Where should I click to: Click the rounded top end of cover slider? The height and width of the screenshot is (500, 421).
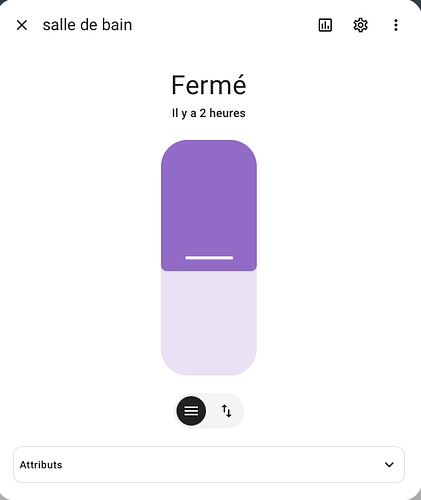click(x=209, y=152)
